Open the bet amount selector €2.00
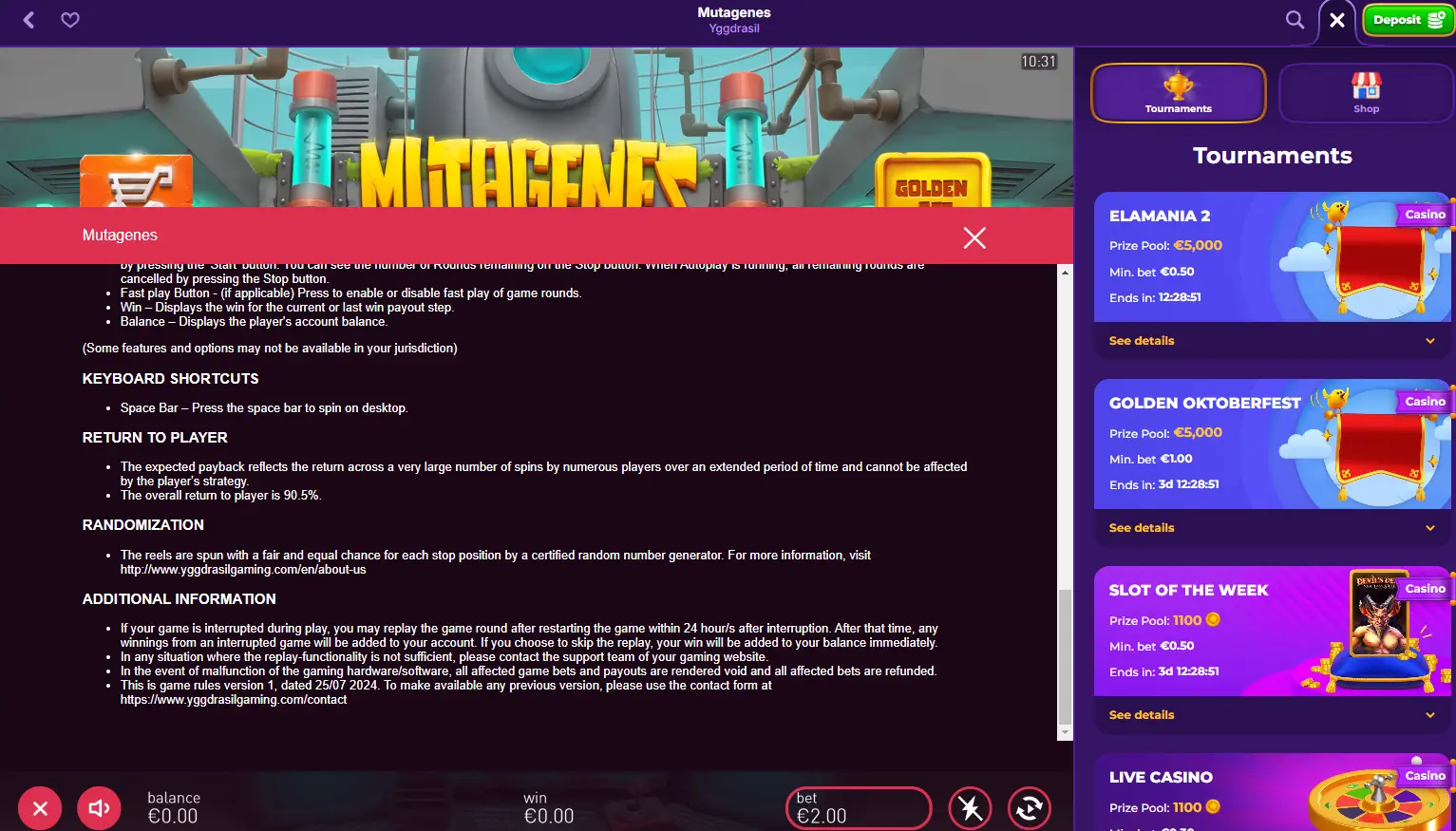Viewport: 1456px width, 831px height. tap(859, 808)
